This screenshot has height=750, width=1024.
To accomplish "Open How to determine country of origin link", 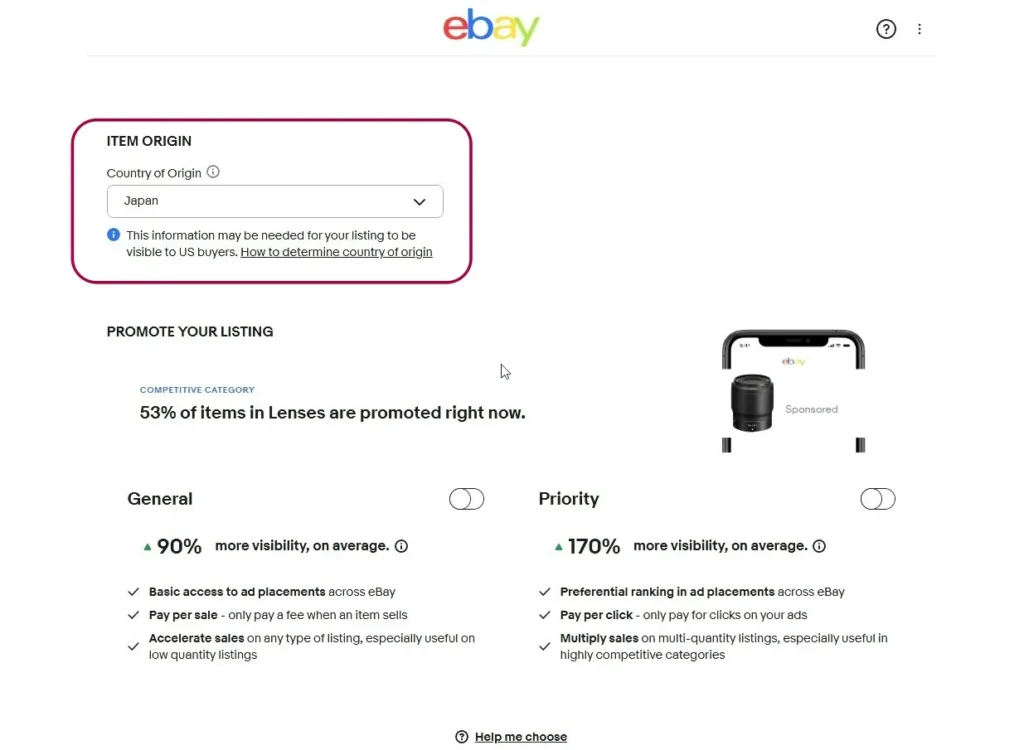I will coord(336,252).
